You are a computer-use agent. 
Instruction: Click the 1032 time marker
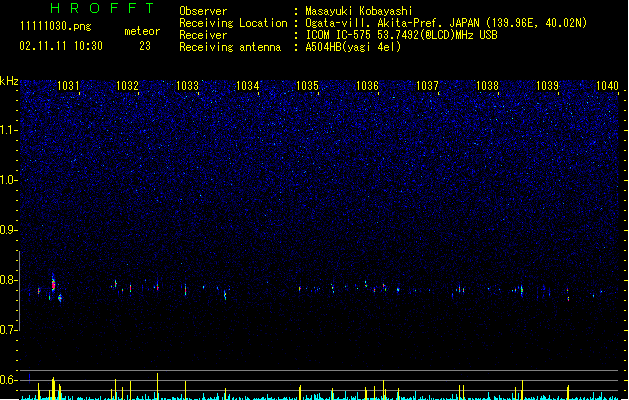[127, 86]
